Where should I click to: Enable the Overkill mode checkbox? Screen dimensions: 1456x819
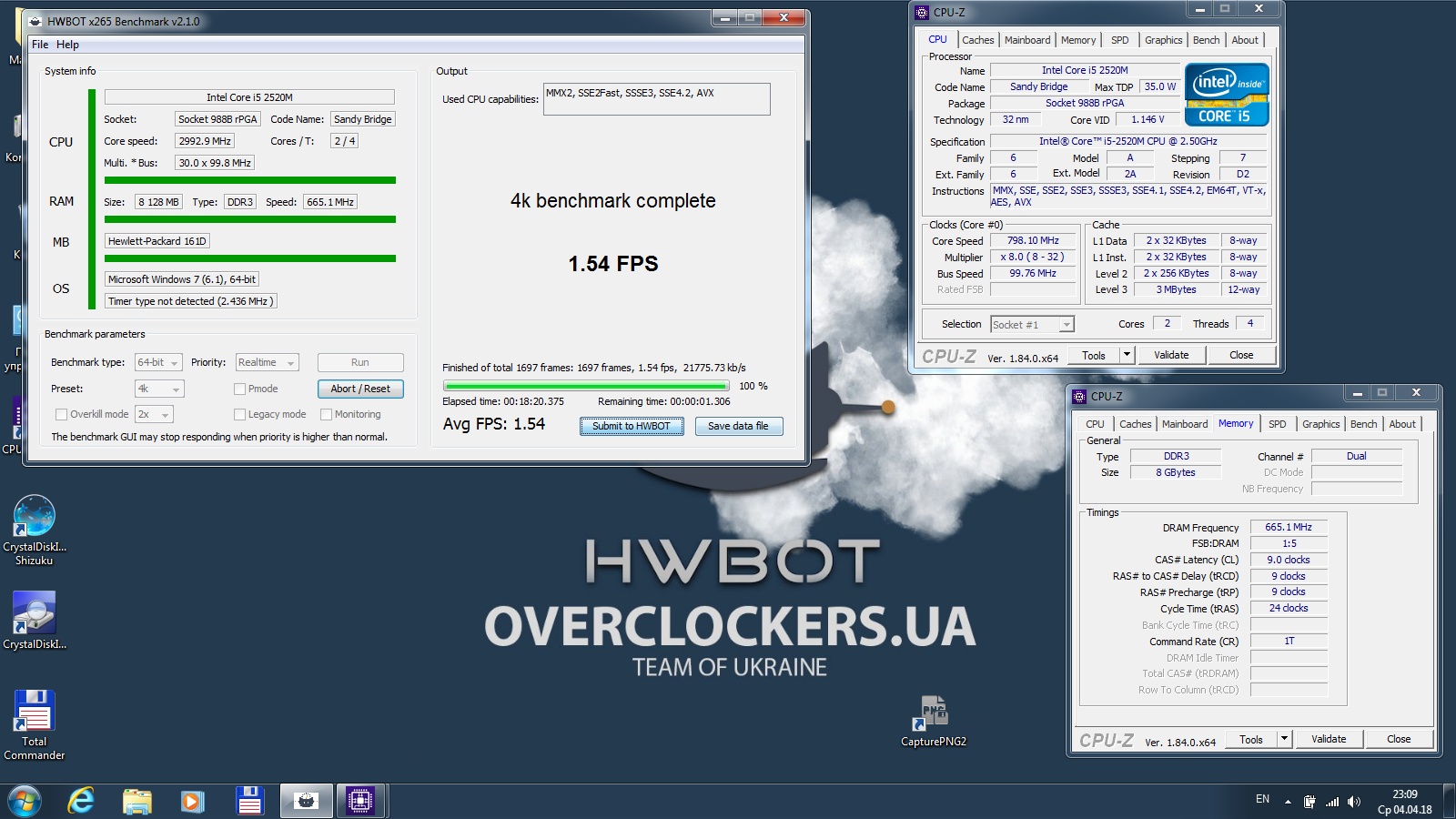pos(62,414)
